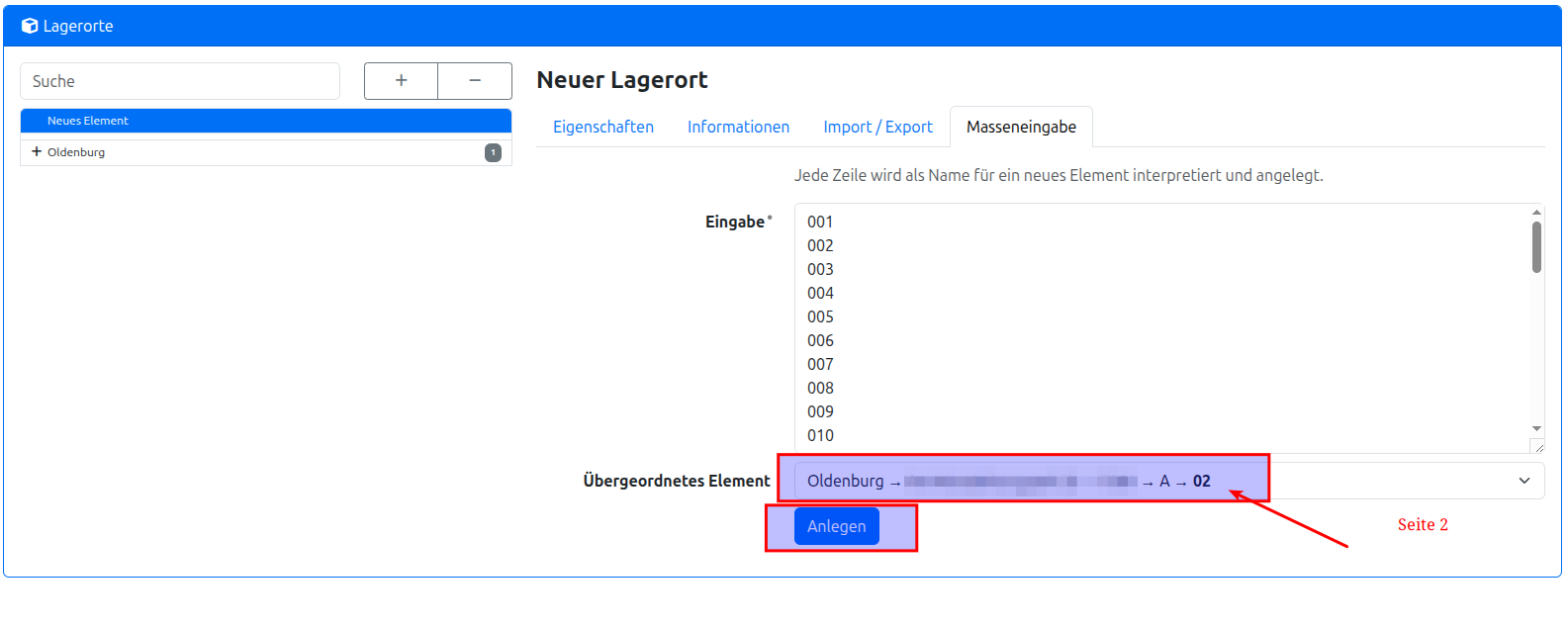The width and height of the screenshot is (1568, 627).
Task: Go to the Import / Export tab
Action: click(x=877, y=127)
